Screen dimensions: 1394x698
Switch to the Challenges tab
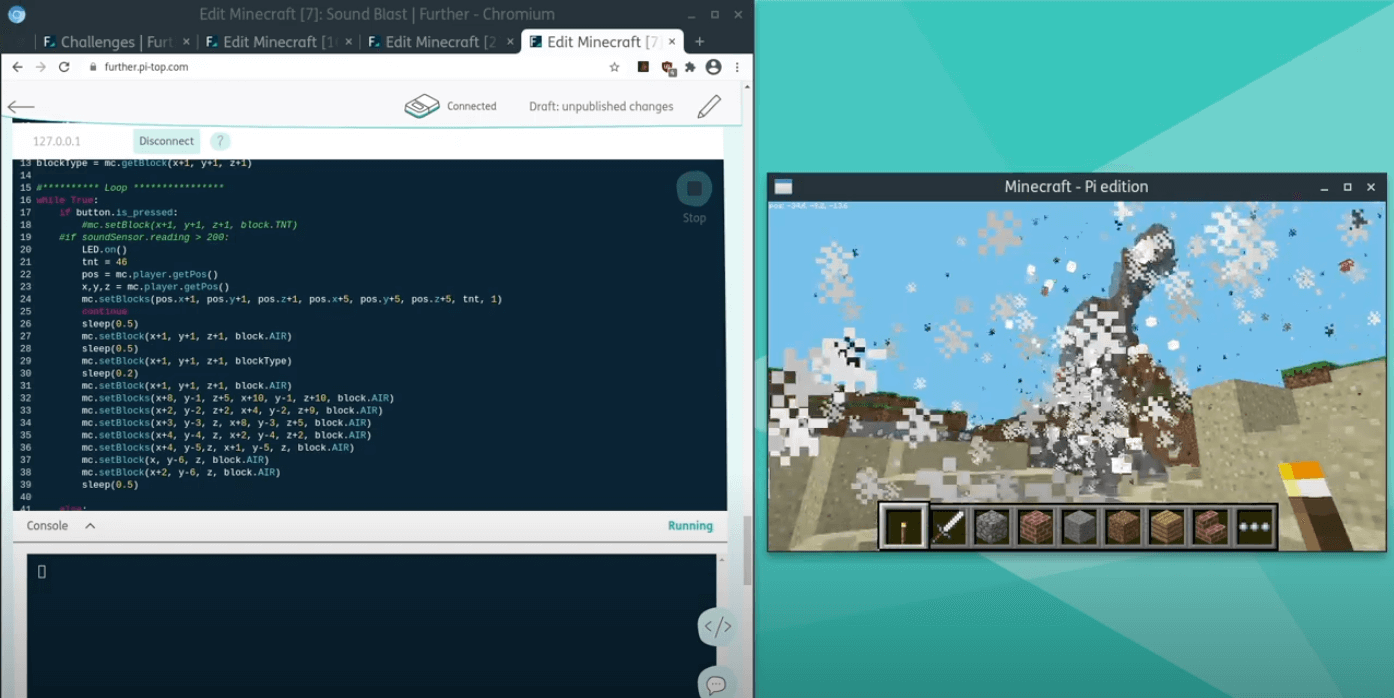(117, 42)
